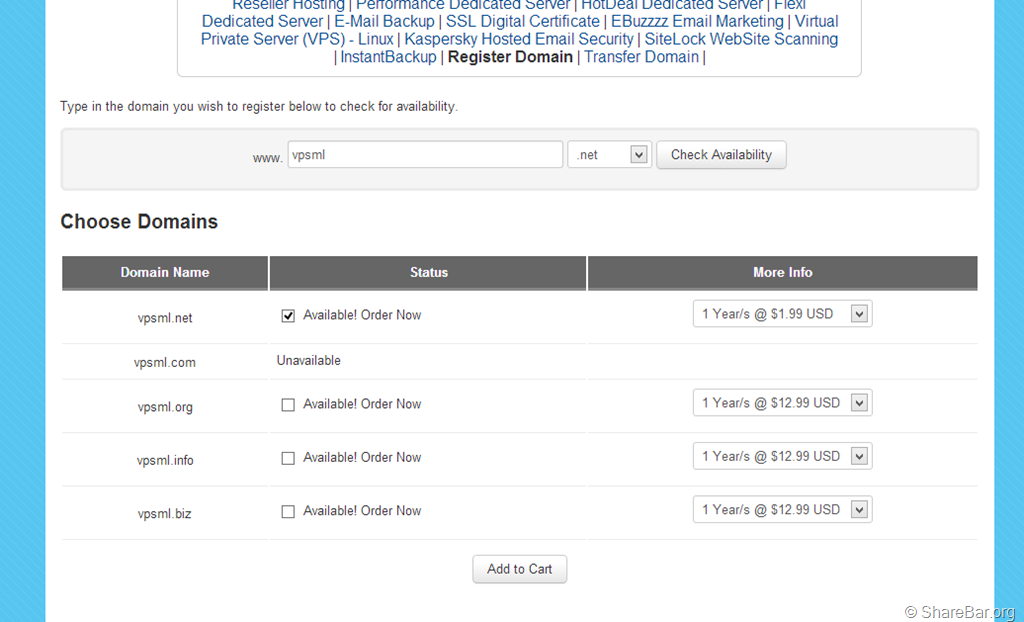
Task: Click the Check Availability button
Action: tap(721, 155)
